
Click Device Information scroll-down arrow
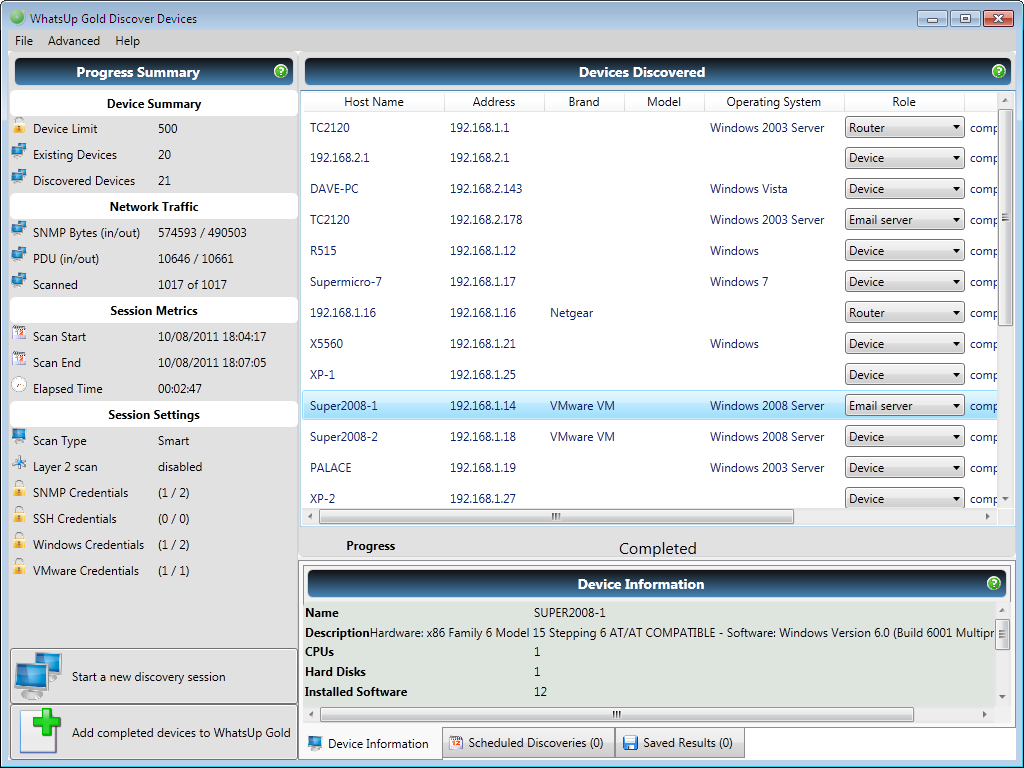click(1002, 697)
